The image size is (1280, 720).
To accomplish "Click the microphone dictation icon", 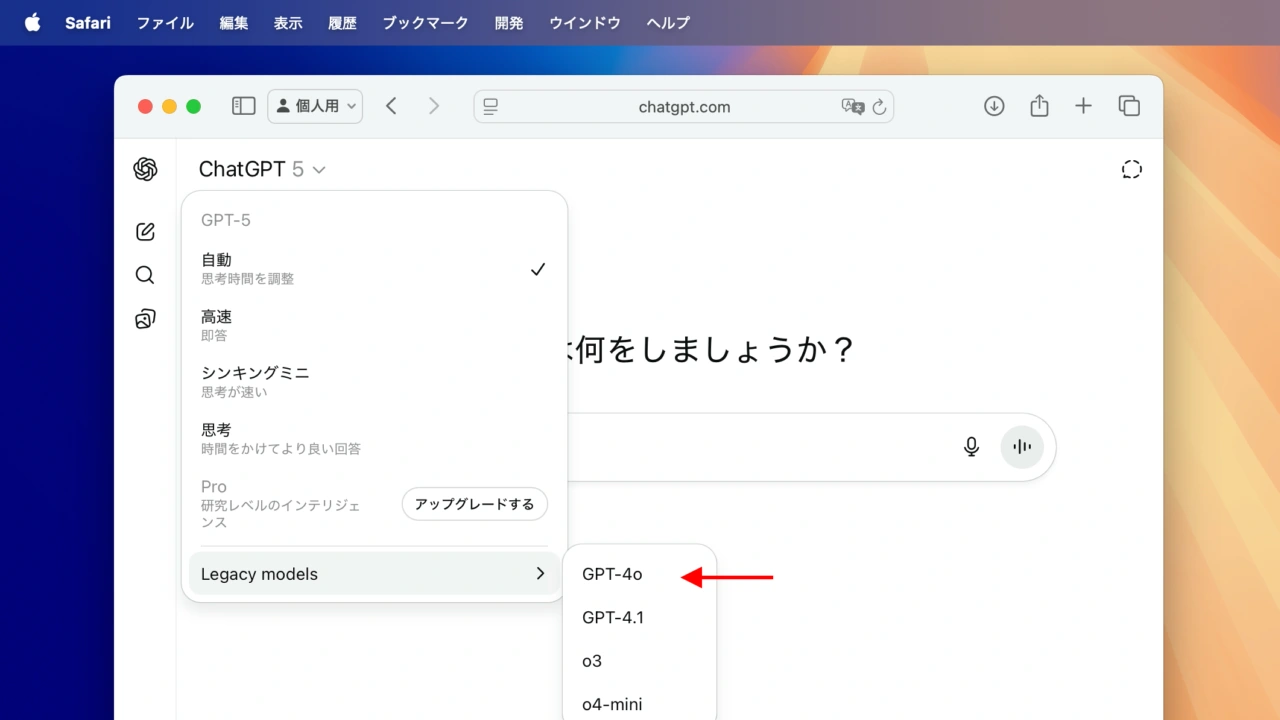I will click(x=971, y=446).
